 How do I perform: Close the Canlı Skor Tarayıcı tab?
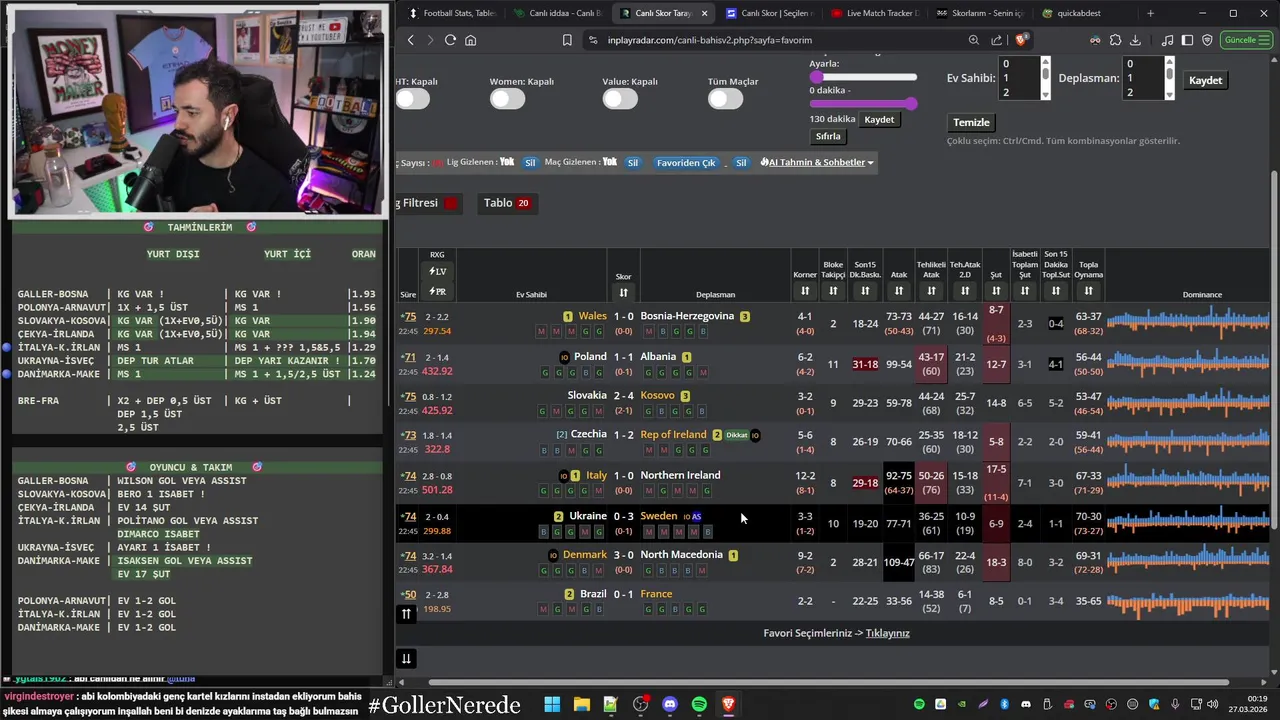[704, 13]
